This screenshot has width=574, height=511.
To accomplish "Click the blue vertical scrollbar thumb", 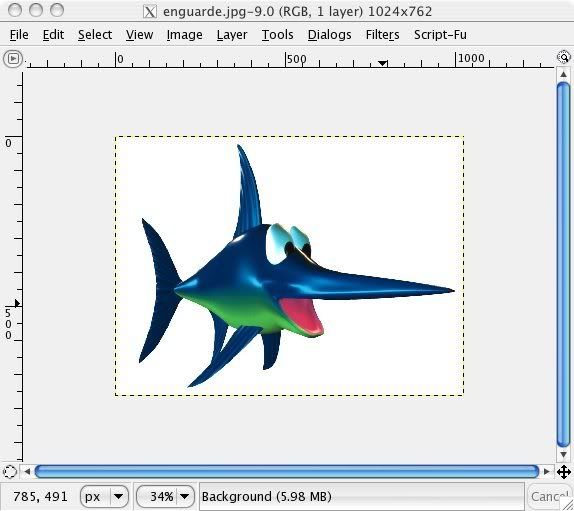I will [x=563, y=265].
